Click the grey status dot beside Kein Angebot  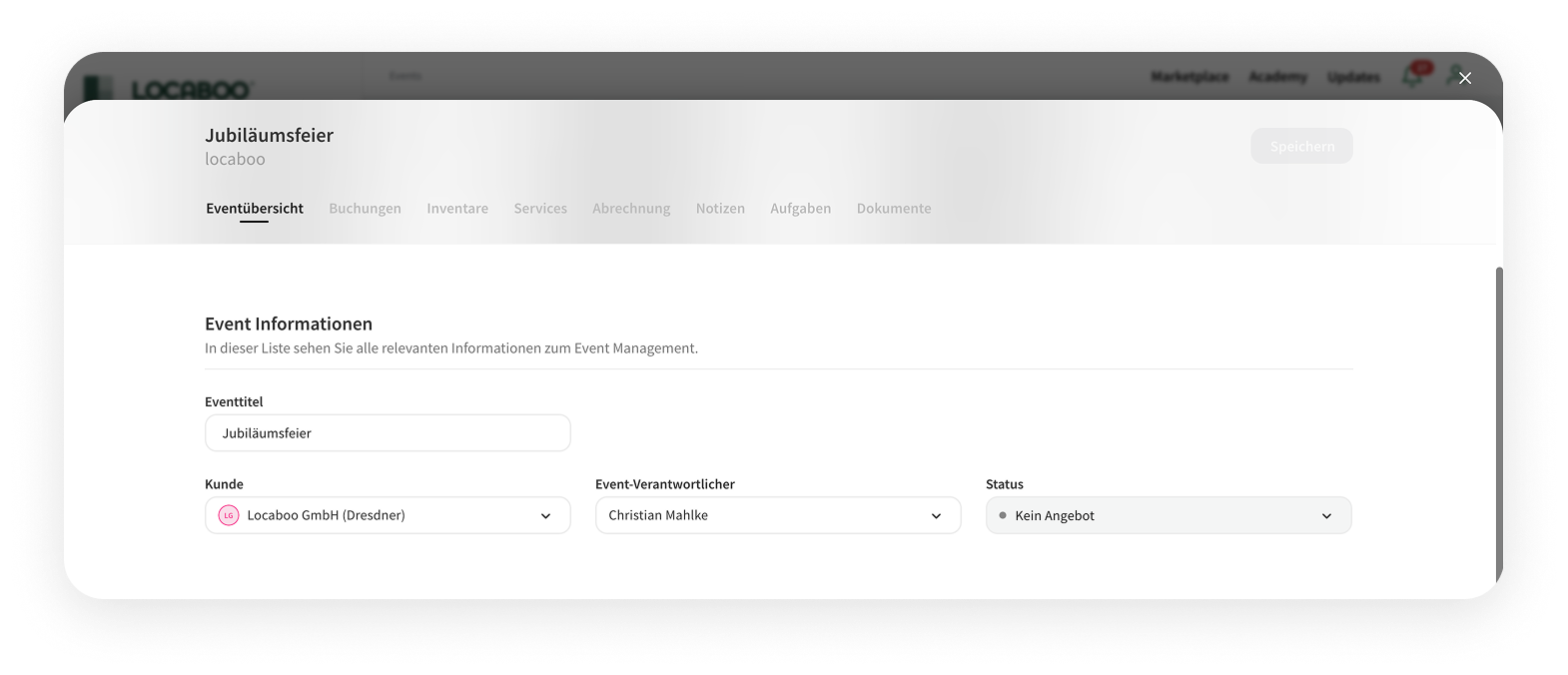pyautogui.click(x=1003, y=515)
